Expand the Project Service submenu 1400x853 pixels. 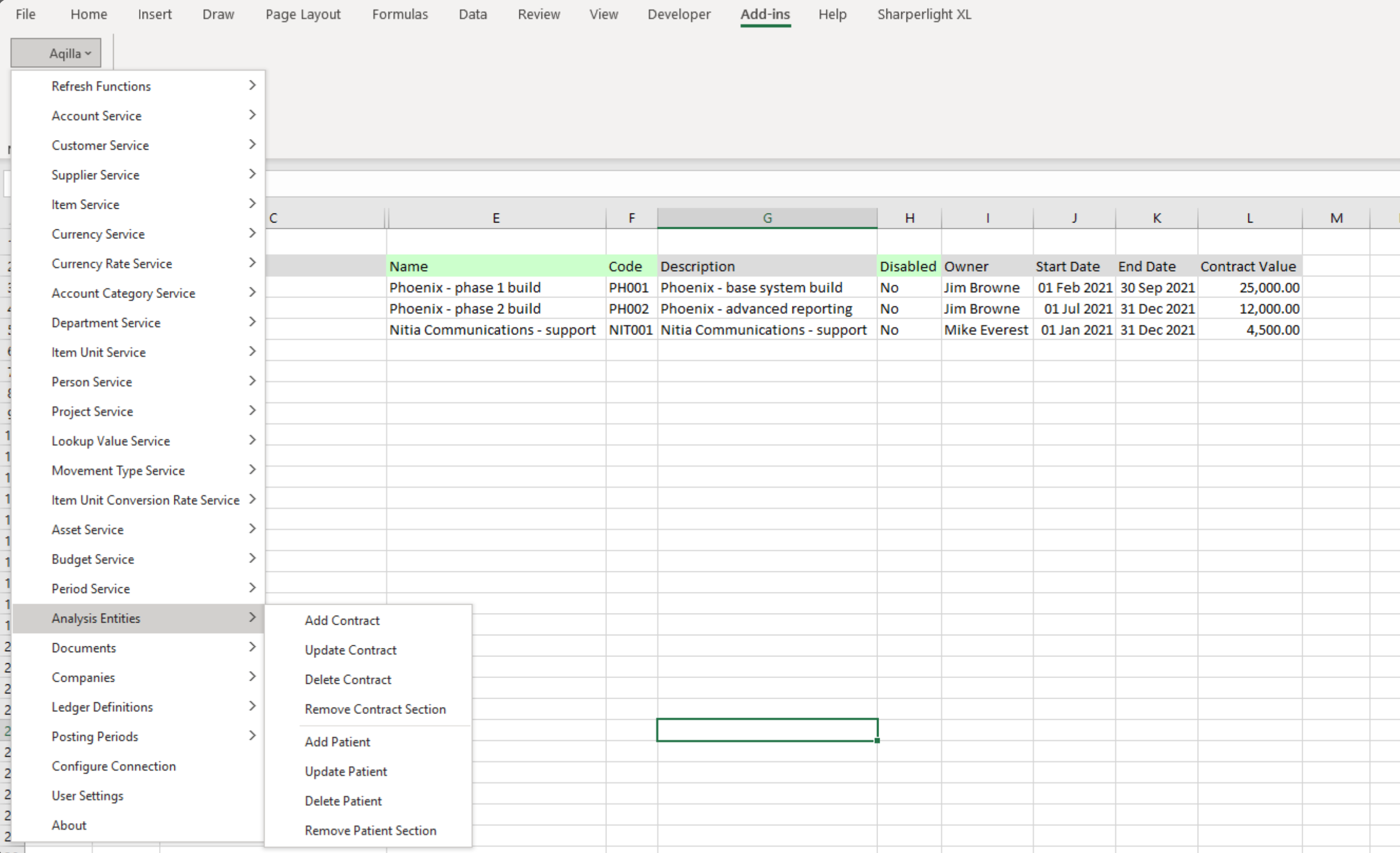92,411
